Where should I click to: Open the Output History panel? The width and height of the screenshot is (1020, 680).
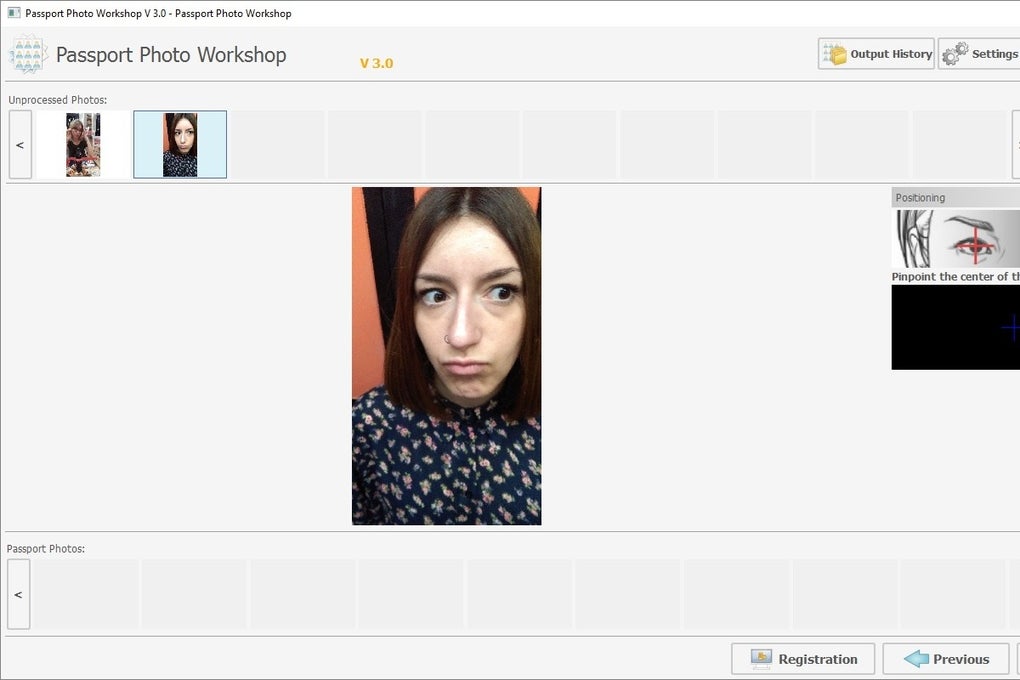coord(876,53)
